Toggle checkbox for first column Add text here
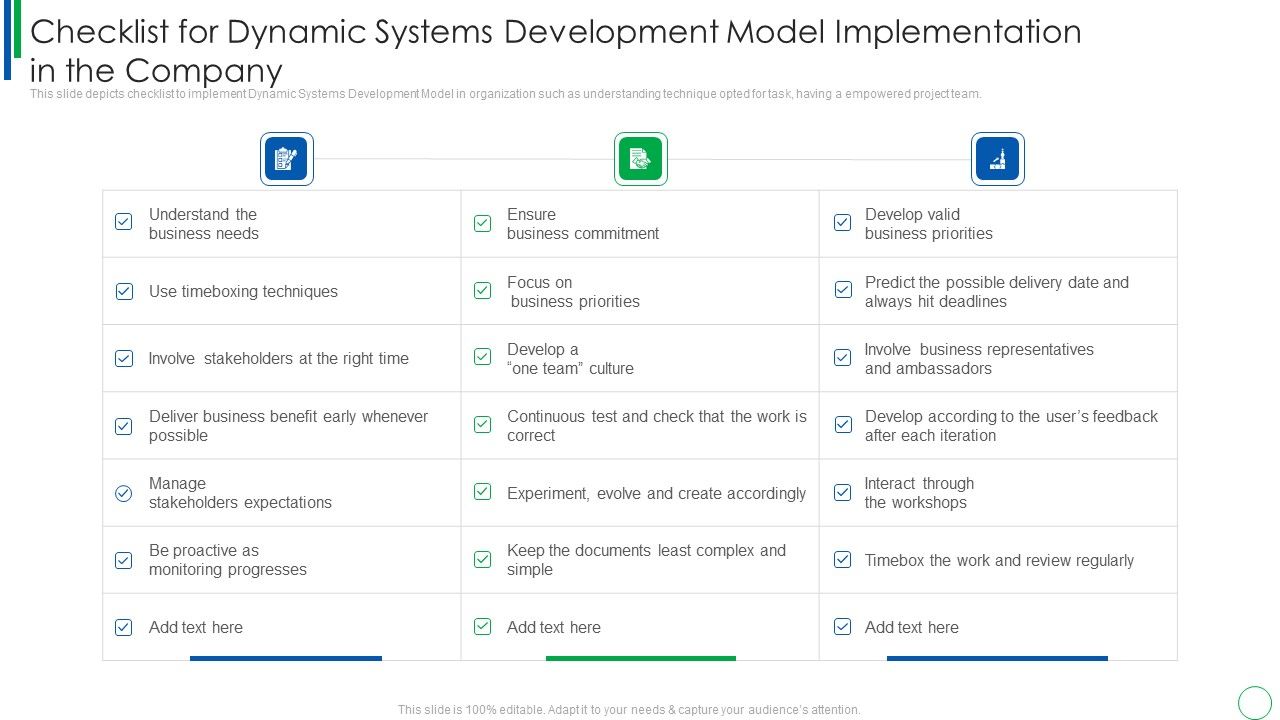Image resolution: width=1280 pixels, height=720 pixels. pyautogui.click(x=124, y=627)
